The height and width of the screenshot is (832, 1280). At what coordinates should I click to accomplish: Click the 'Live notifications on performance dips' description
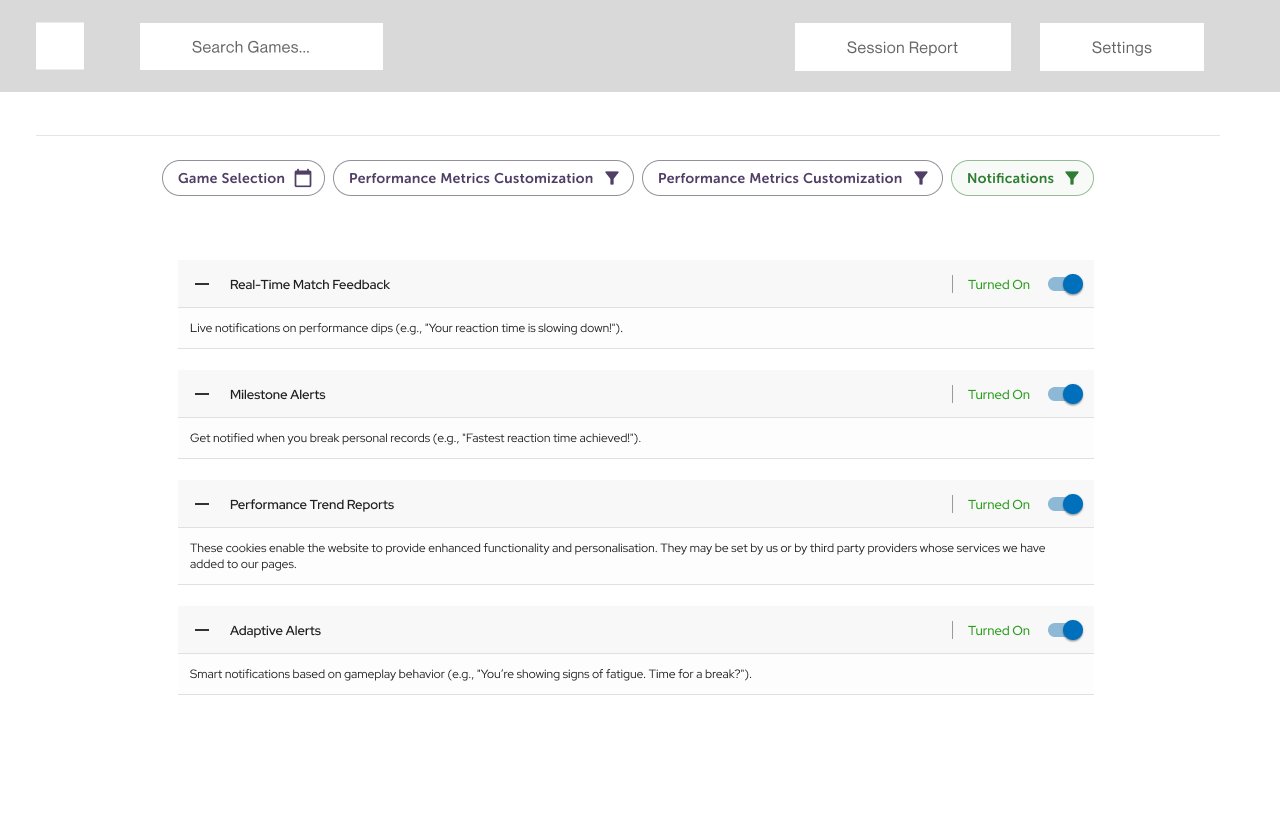pyautogui.click(x=406, y=328)
